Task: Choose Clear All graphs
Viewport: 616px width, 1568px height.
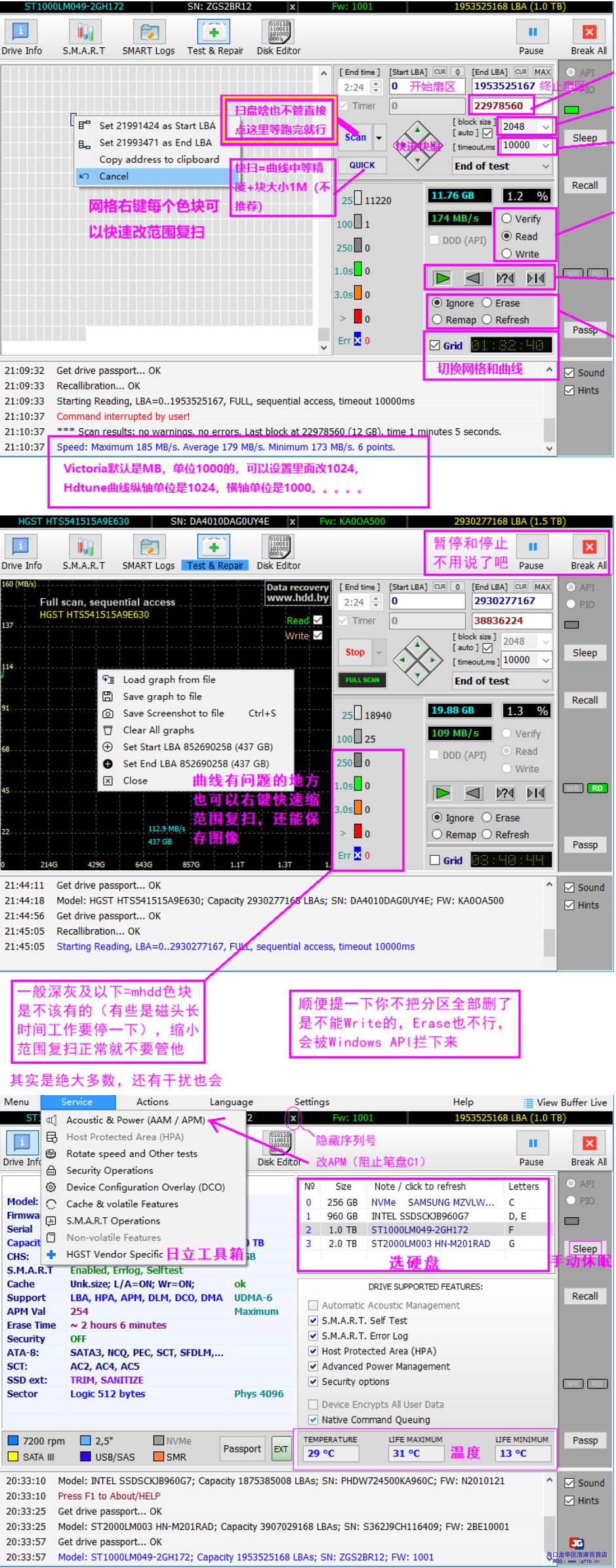Action: click(158, 730)
